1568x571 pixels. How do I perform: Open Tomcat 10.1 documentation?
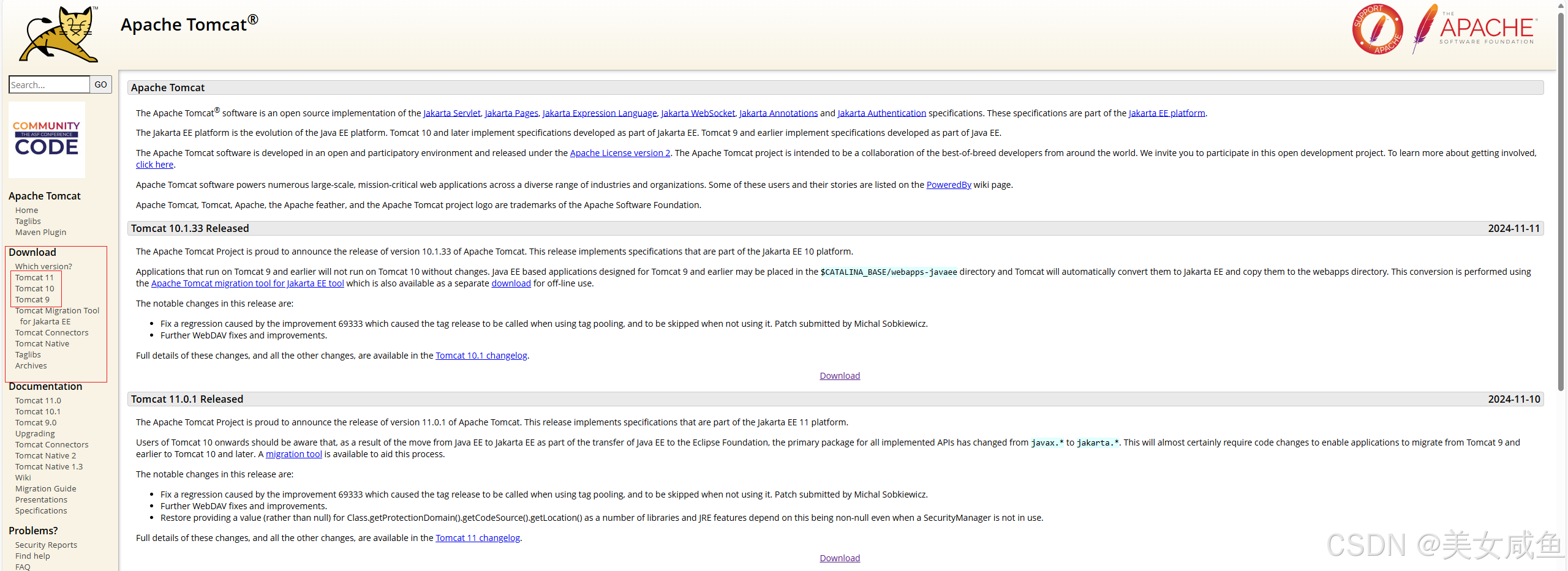coord(37,411)
